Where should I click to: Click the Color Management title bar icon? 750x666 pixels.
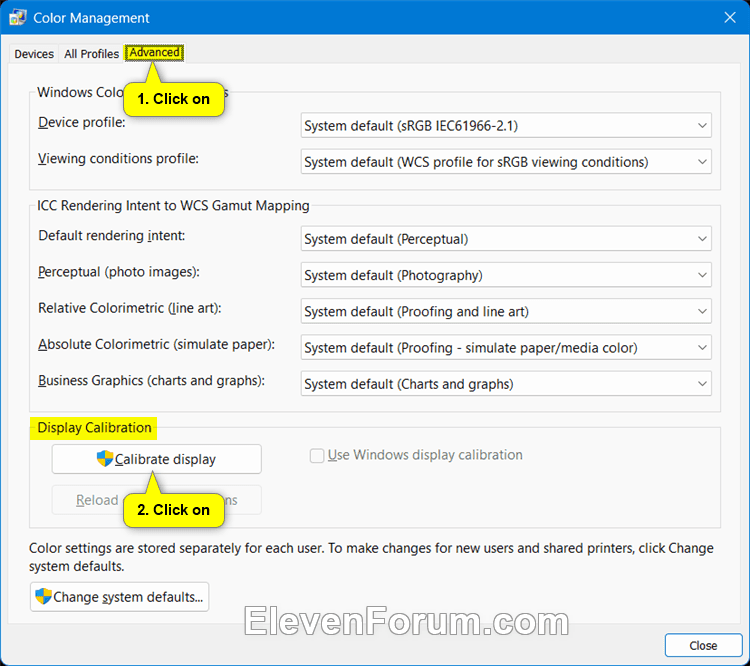coord(18,18)
